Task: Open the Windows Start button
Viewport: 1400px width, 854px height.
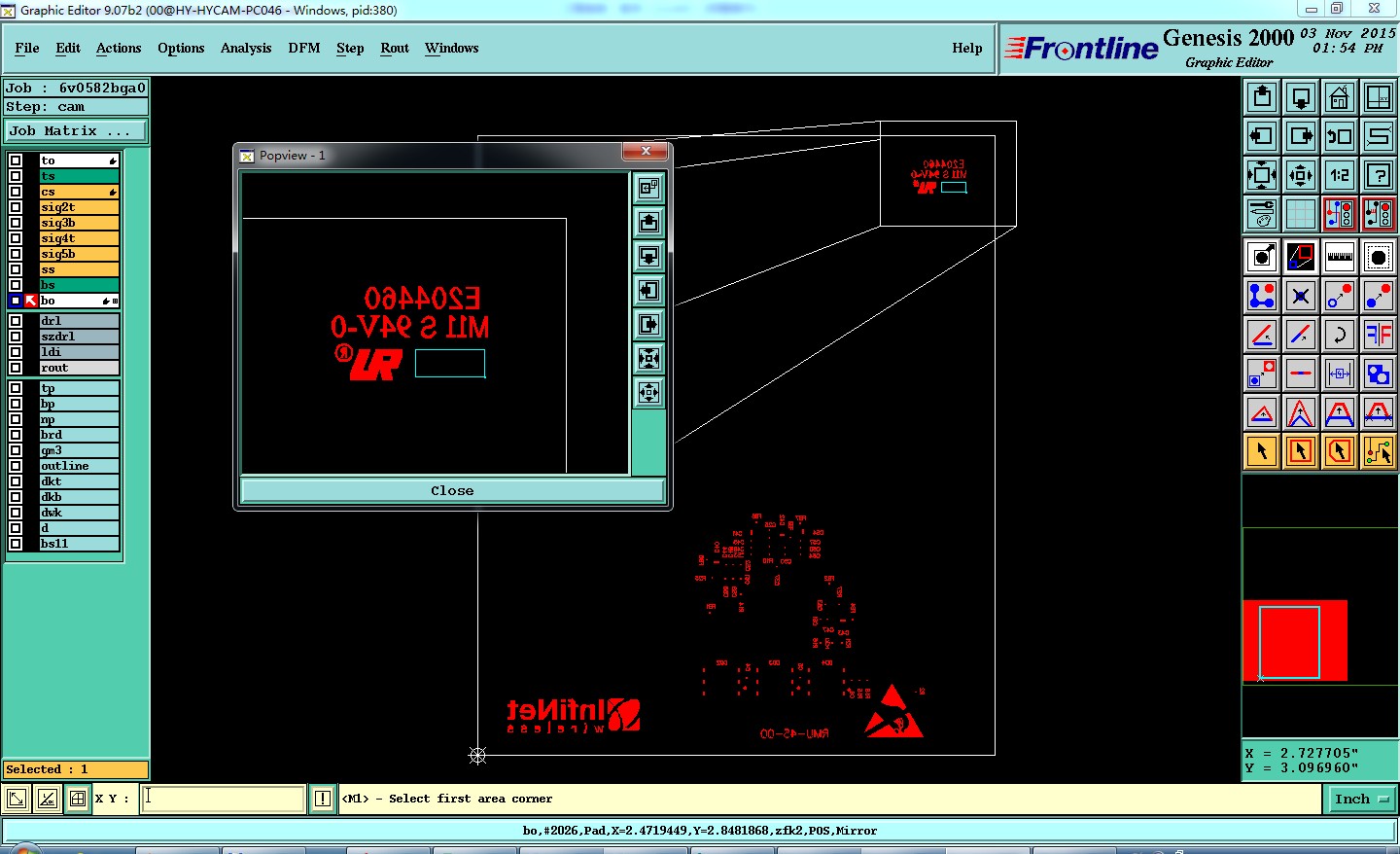Action: (24, 849)
